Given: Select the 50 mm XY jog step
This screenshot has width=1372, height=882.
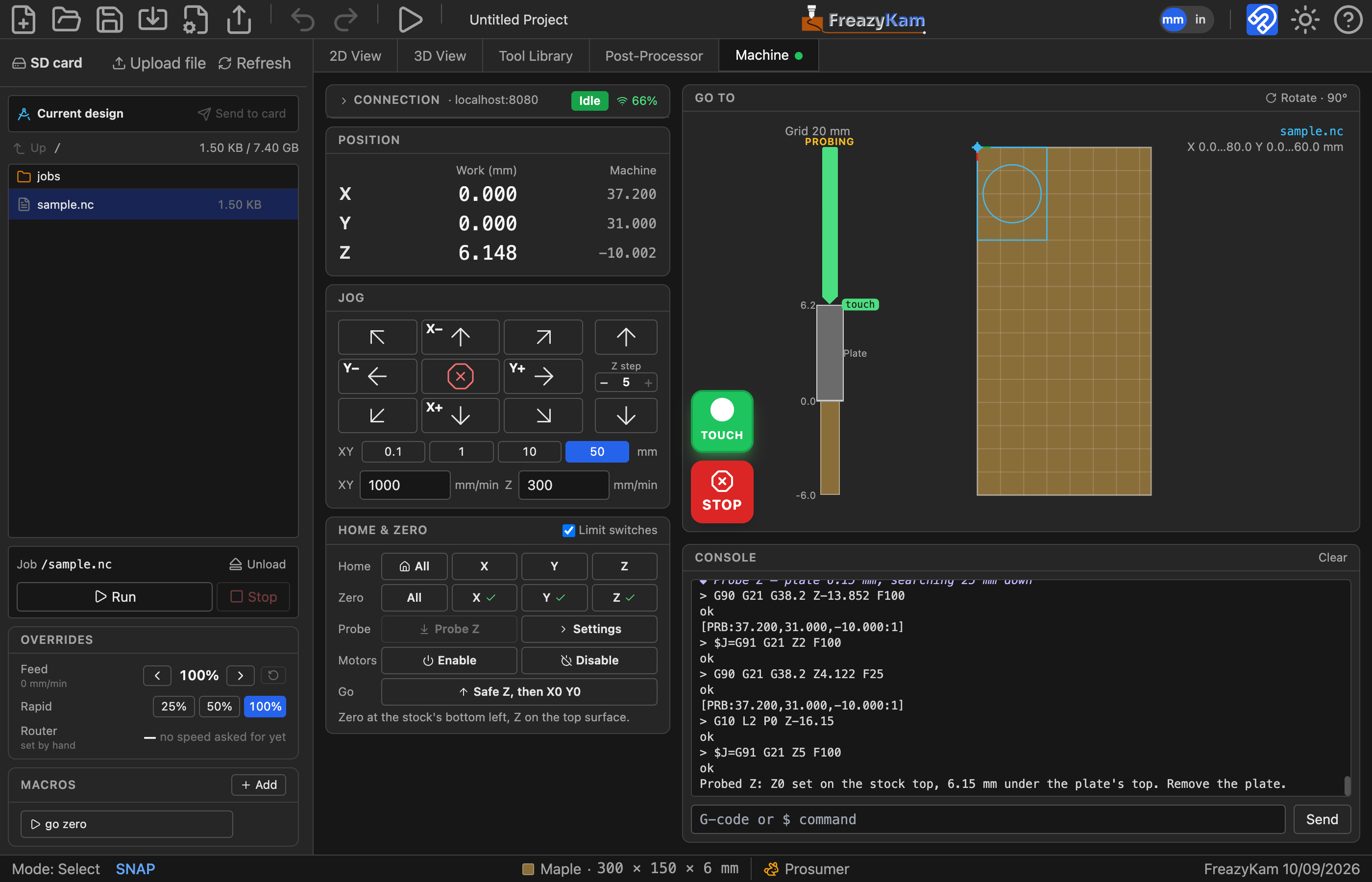Looking at the screenshot, I should [597, 452].
